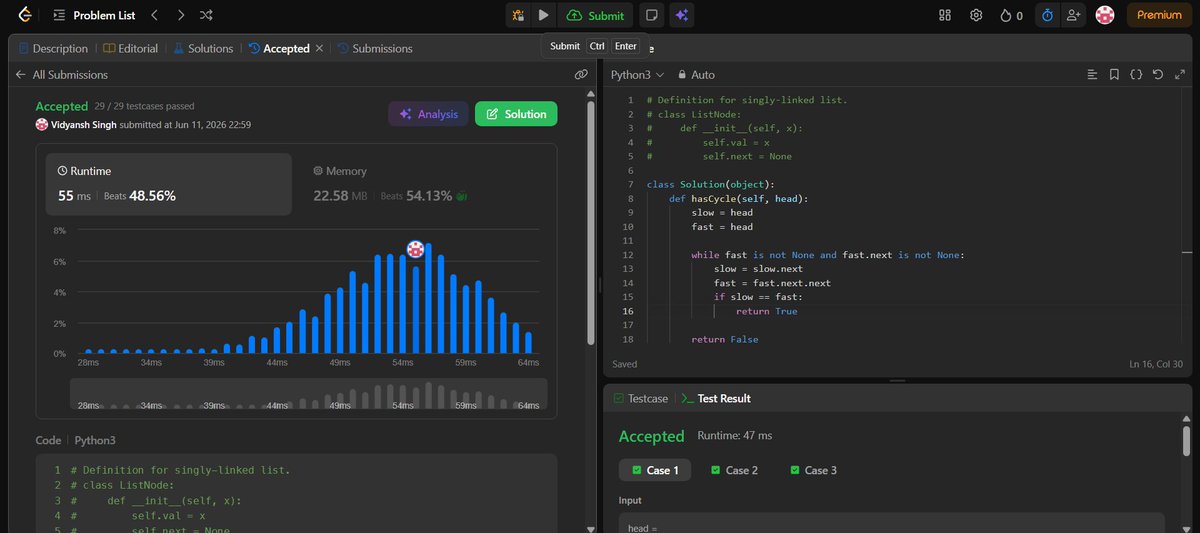Click the Analysis button
The image size is (1200, 533).
click(x=428, y=114)
